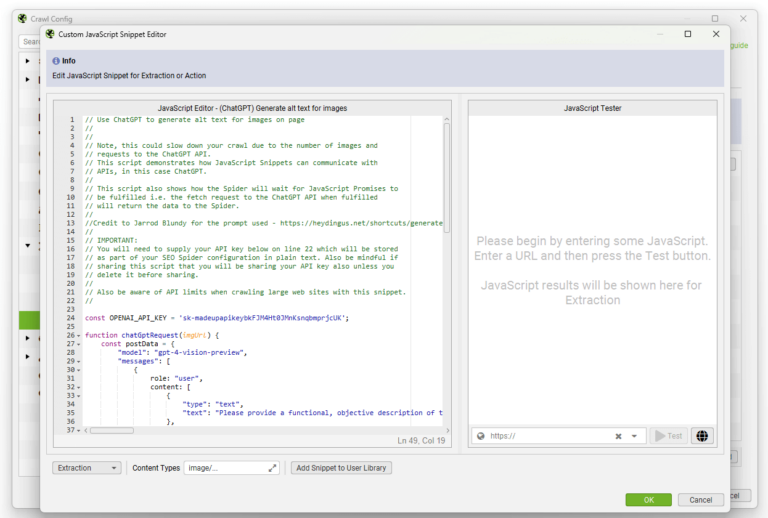The height and width of the screenshot is (518, 768).
Task: Click Add Snippet to User Library
Action: click(341, 468)
